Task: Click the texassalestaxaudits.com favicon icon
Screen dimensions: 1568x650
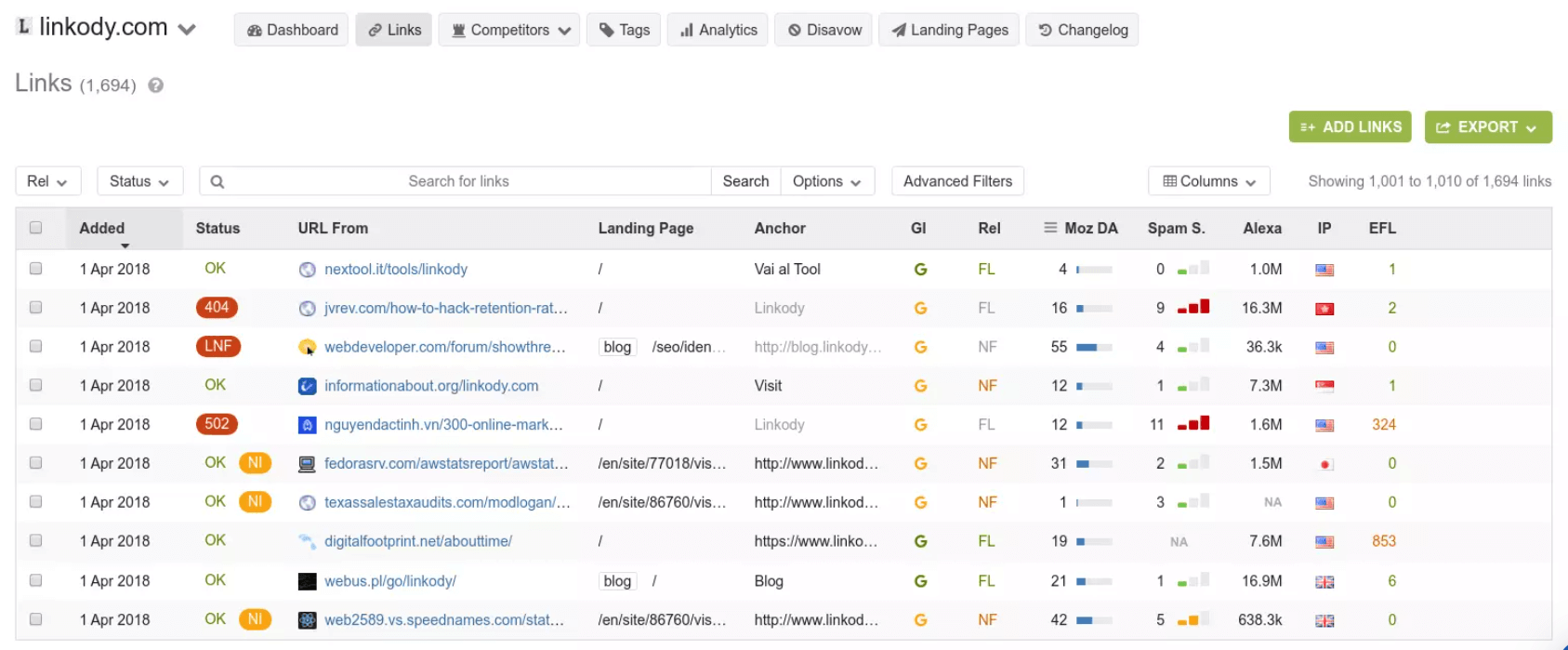Action: 308,503
